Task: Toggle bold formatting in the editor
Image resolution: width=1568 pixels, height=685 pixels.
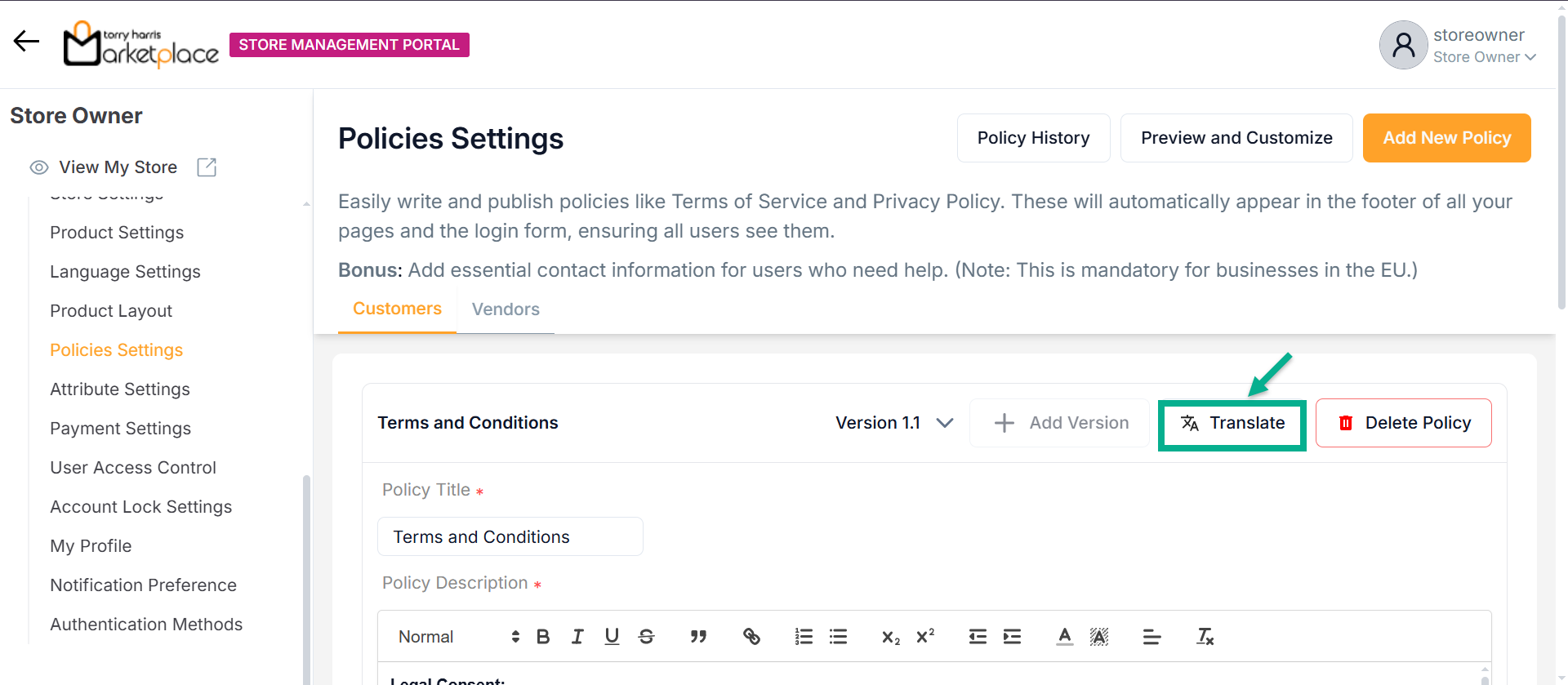Action: [543, 637]
